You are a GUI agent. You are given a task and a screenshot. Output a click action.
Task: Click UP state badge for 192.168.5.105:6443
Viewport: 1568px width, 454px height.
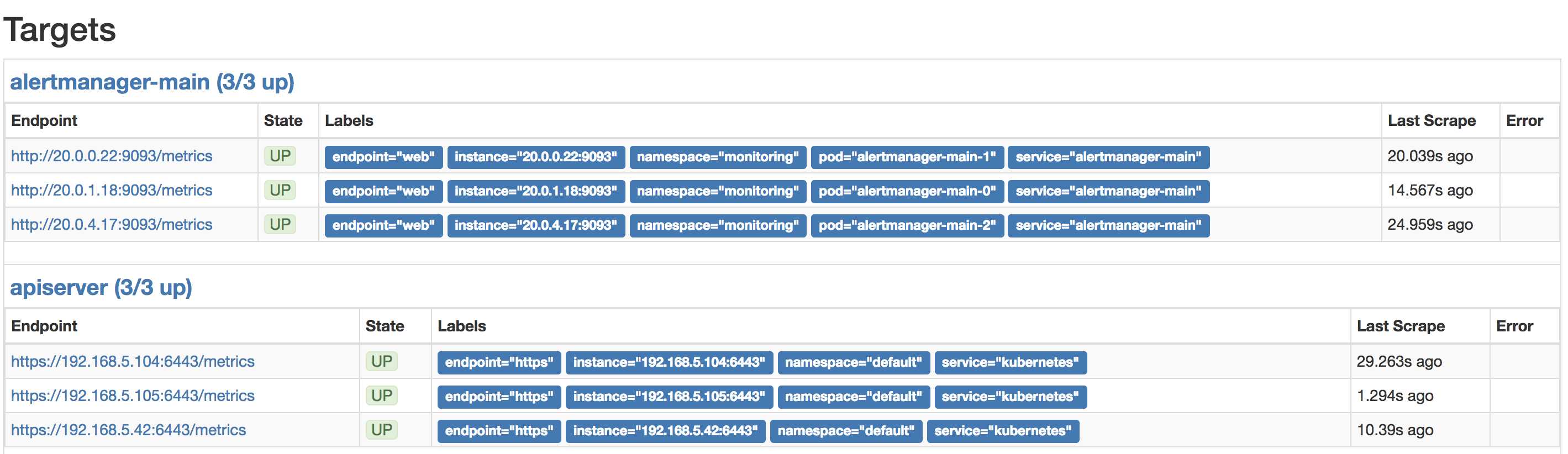coord(382,395)
